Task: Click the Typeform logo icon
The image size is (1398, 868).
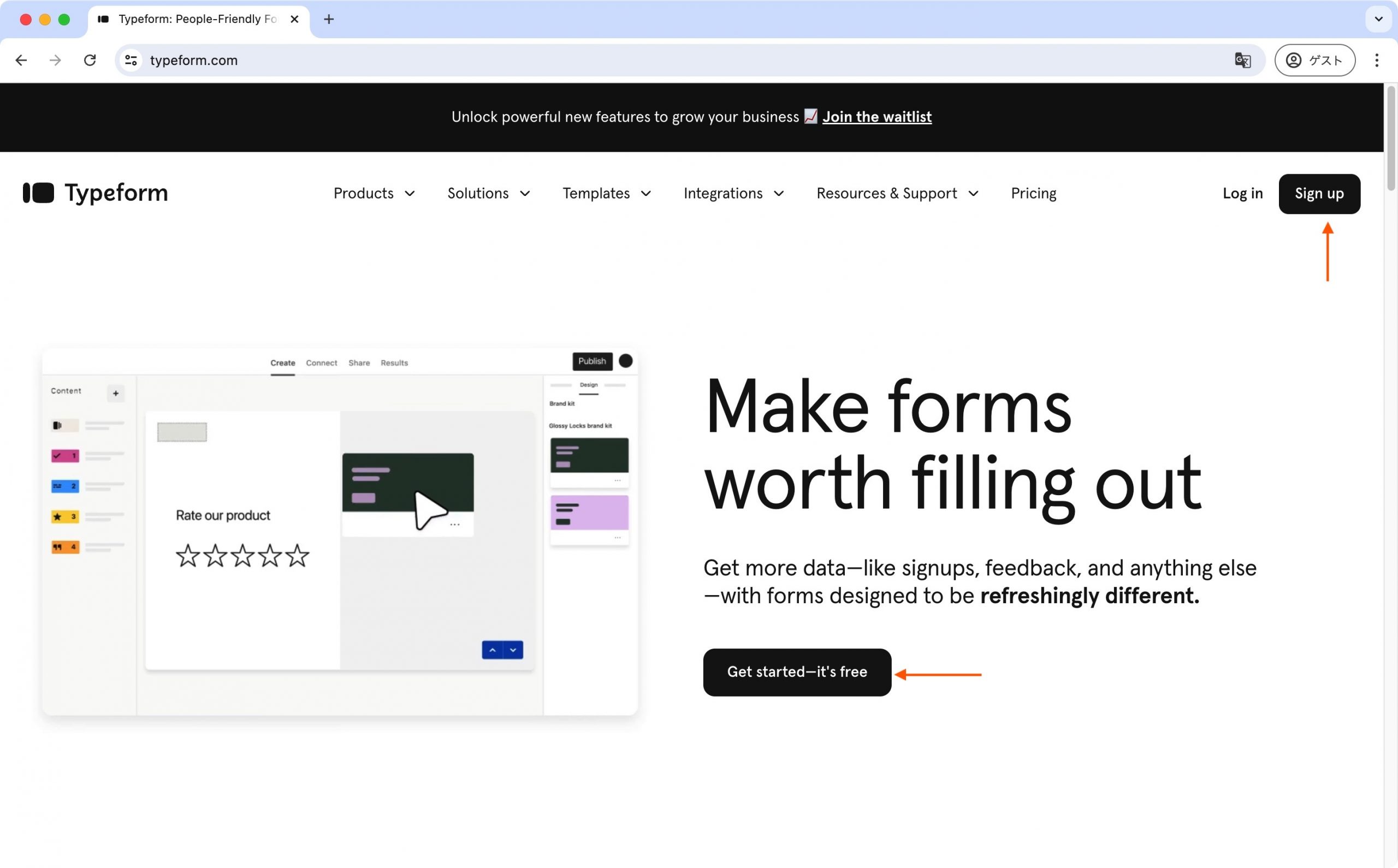Action: (x=38, y=193)
